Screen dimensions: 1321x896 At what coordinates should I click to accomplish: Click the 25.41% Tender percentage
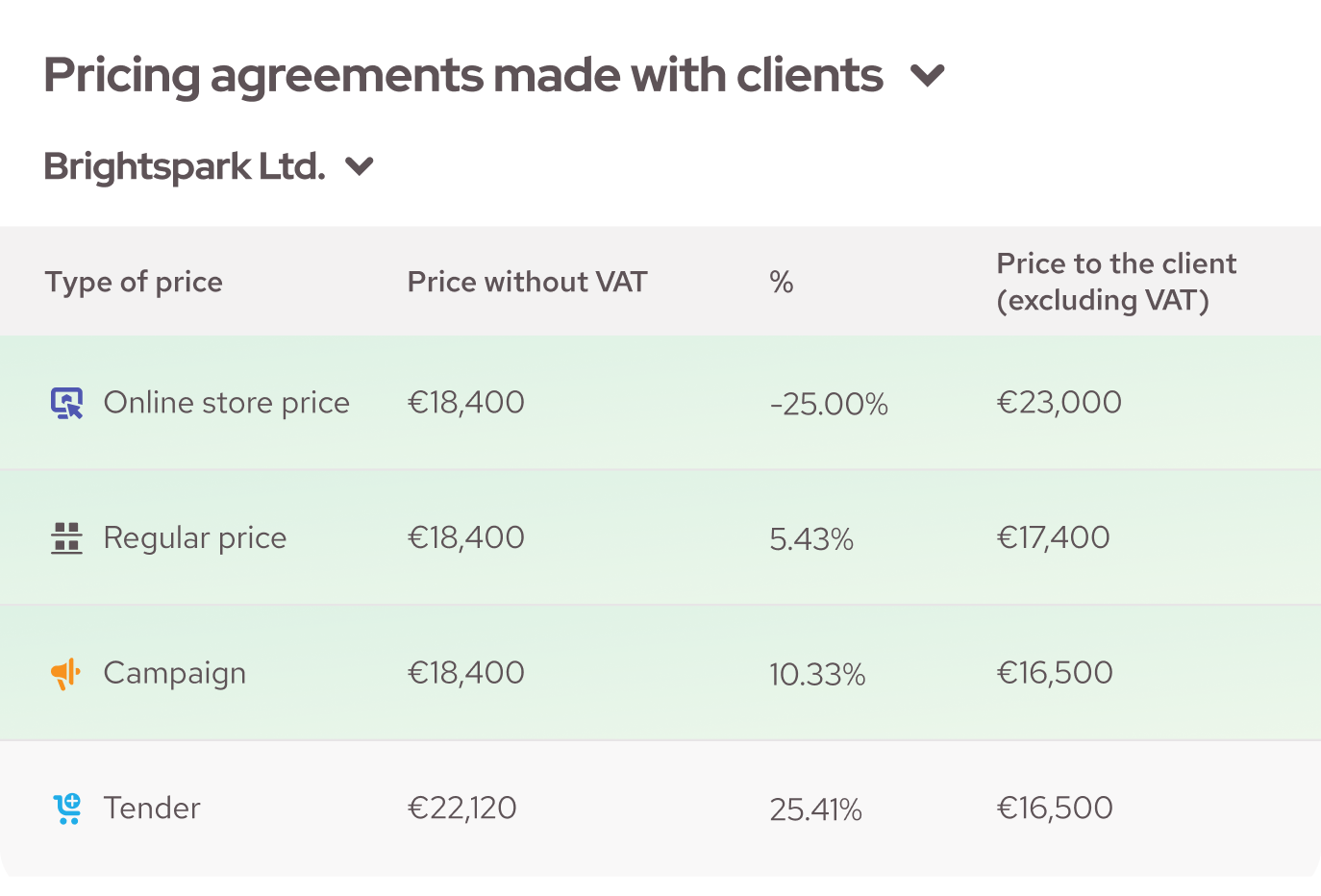tap(815, 809)
